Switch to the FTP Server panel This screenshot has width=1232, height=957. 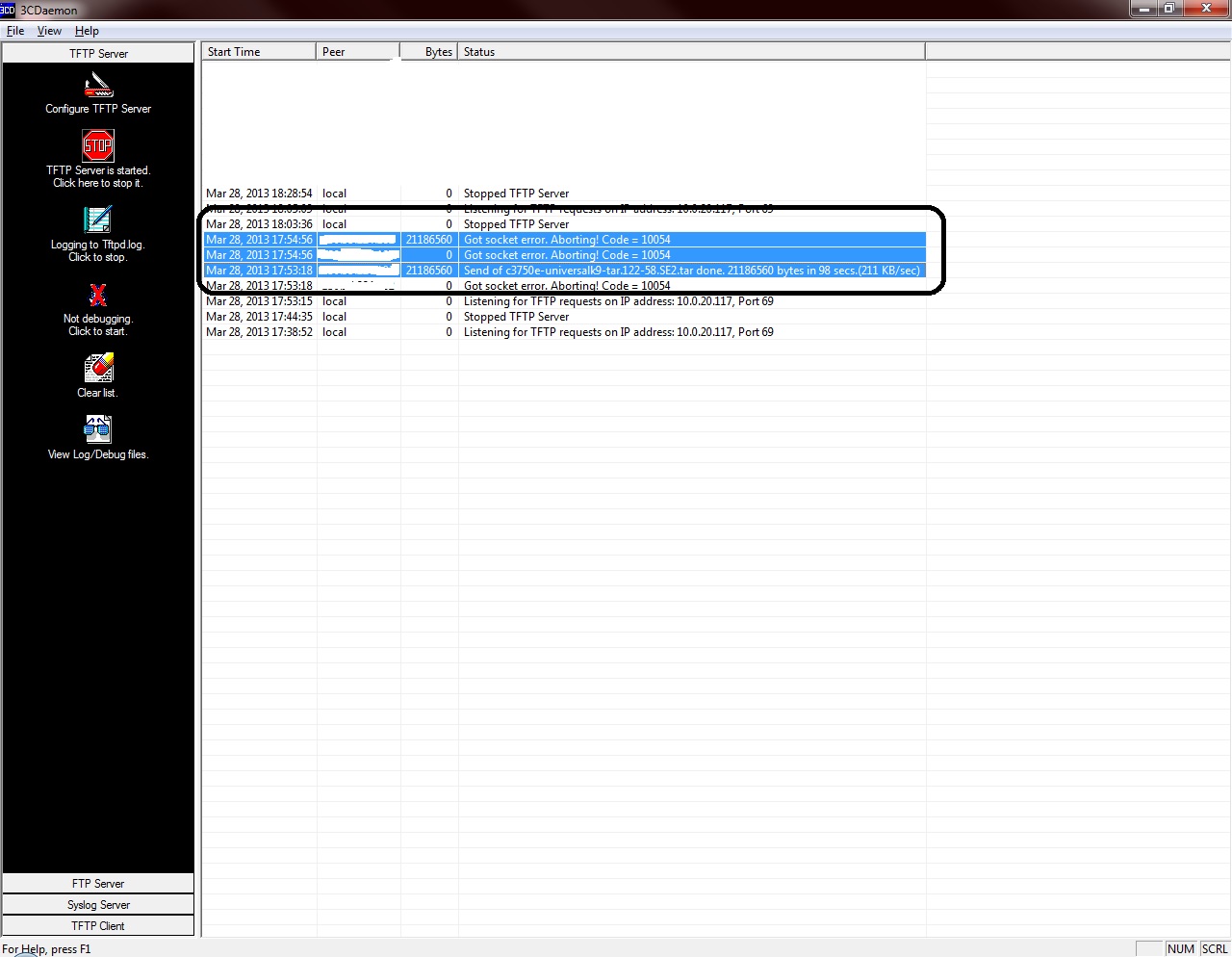pos(98,883)
